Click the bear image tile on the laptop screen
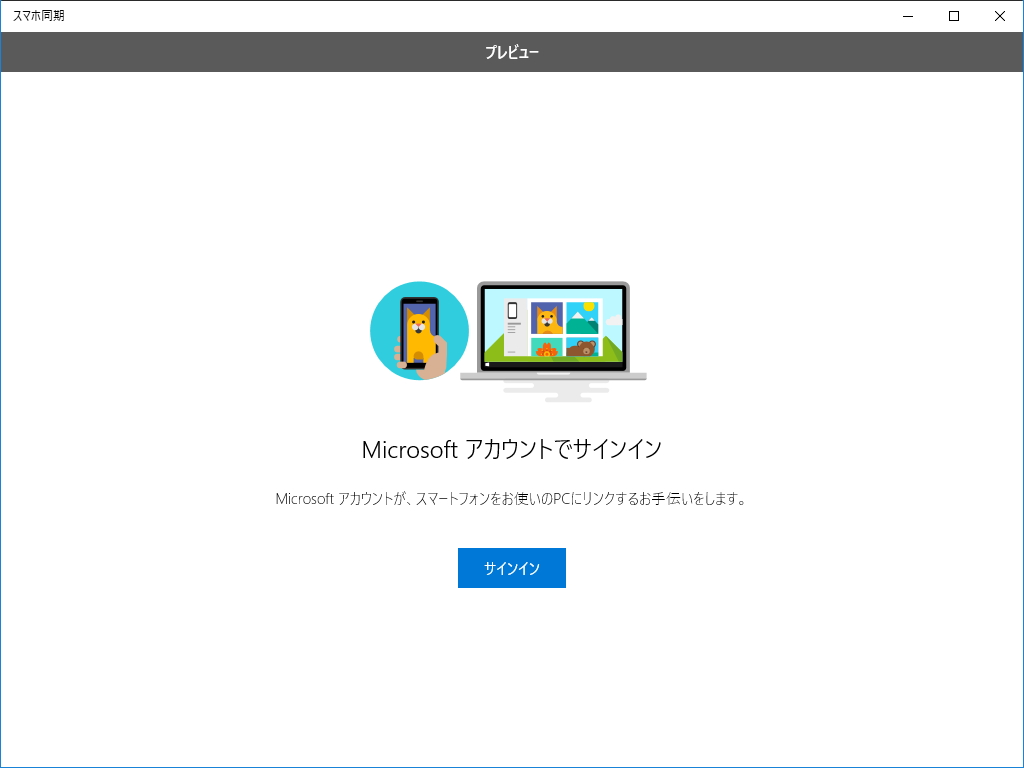 pyautogui.click(x=581, y=346)
